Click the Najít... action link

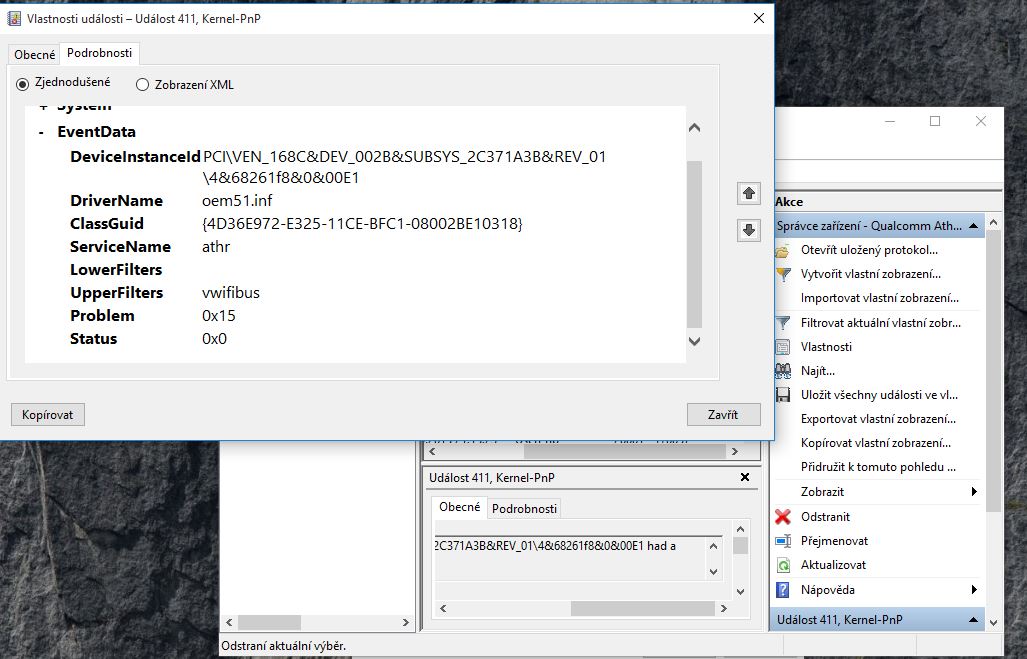point(817,371)
